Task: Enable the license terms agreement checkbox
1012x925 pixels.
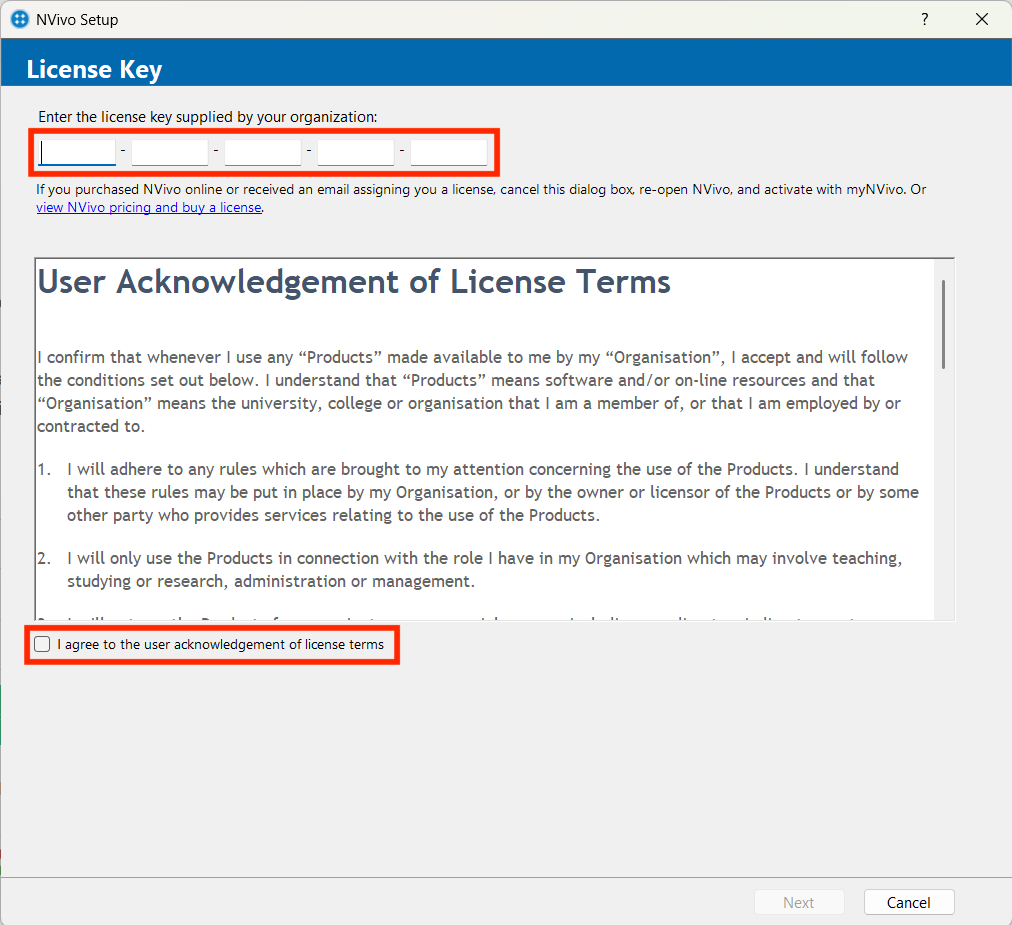Action: coord(42,644)
